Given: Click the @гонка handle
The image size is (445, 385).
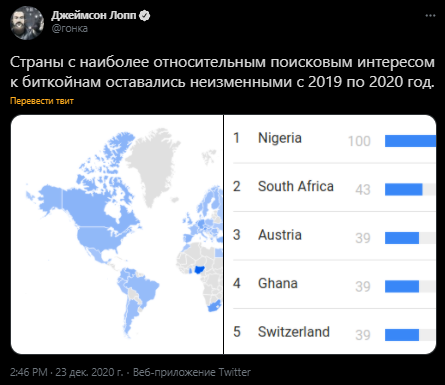Looking at the screenshot, I should click(x=69, y=29).
